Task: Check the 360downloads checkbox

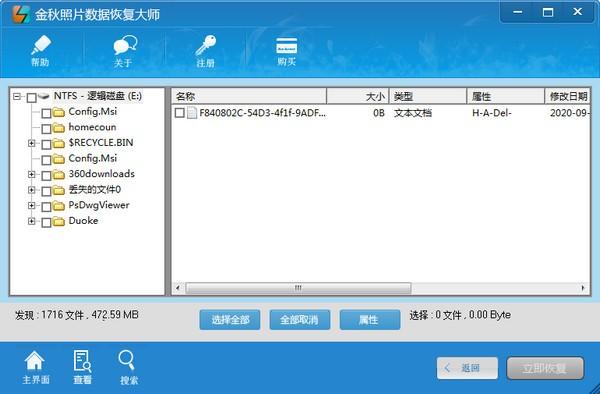Action: (x=46, y=176)
